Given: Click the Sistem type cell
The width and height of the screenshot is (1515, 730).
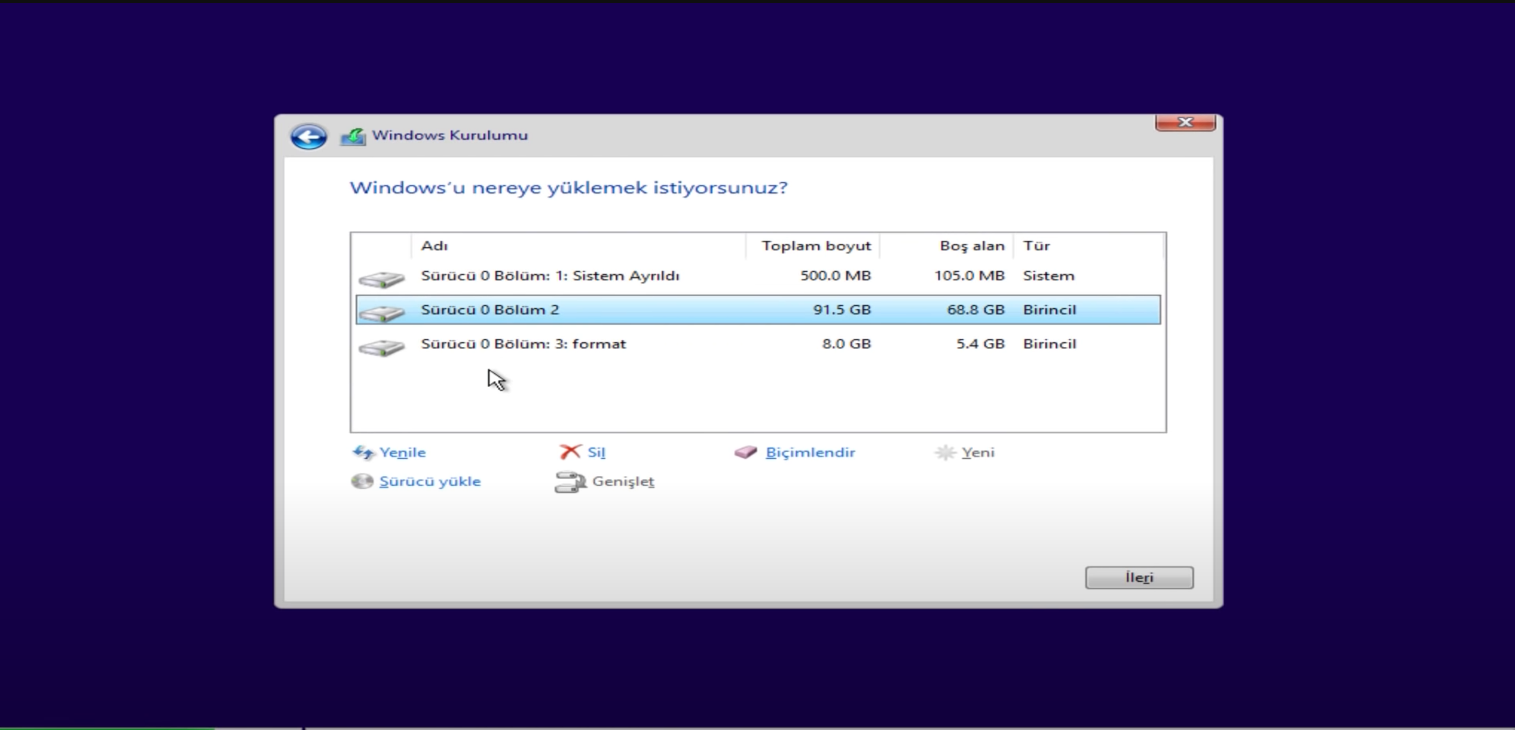Looking at the screenshot, I should (x=1048, y=276).
